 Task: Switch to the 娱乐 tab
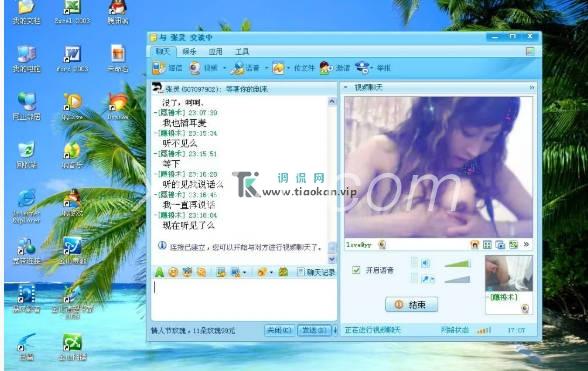point(189,51)
